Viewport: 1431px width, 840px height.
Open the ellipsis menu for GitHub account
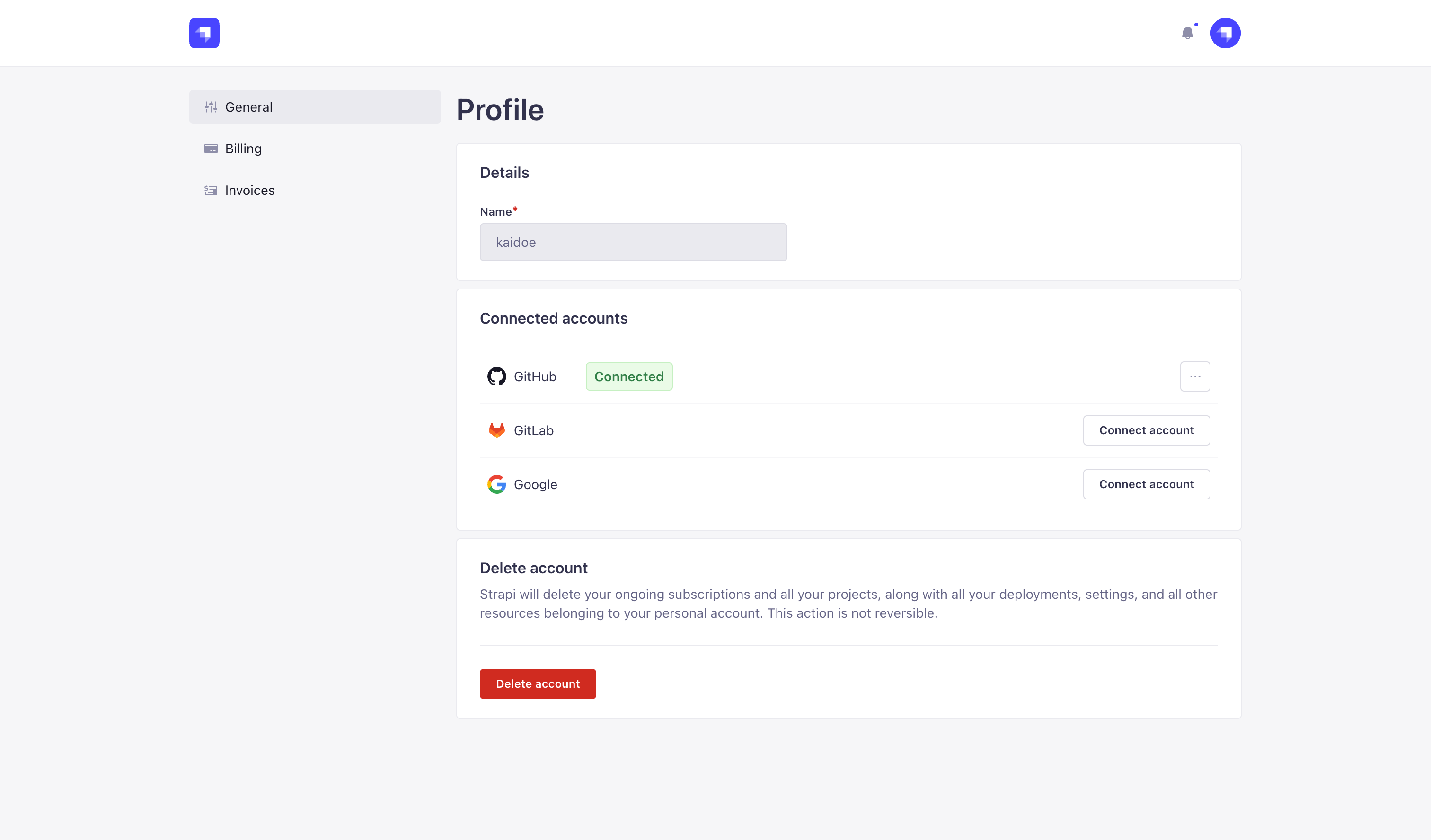(1195, 376)
